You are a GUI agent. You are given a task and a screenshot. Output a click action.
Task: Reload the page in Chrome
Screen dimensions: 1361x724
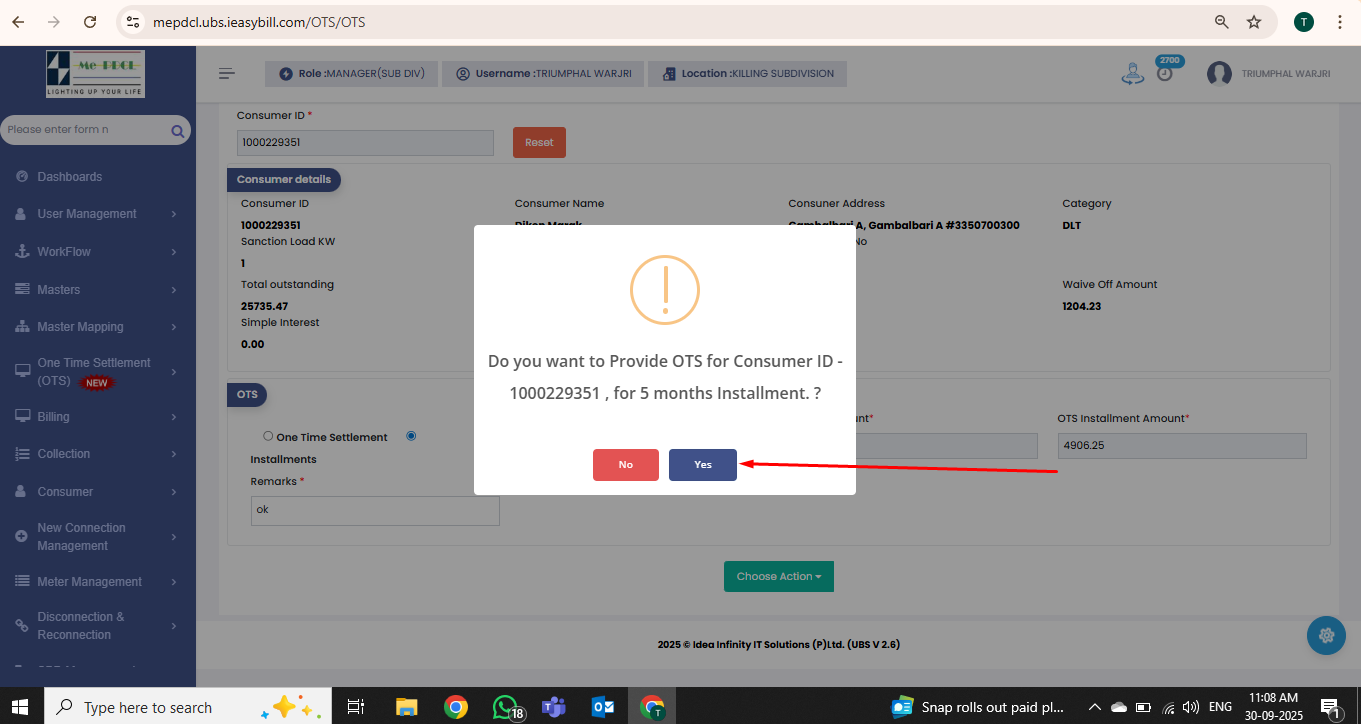(90, 22)
